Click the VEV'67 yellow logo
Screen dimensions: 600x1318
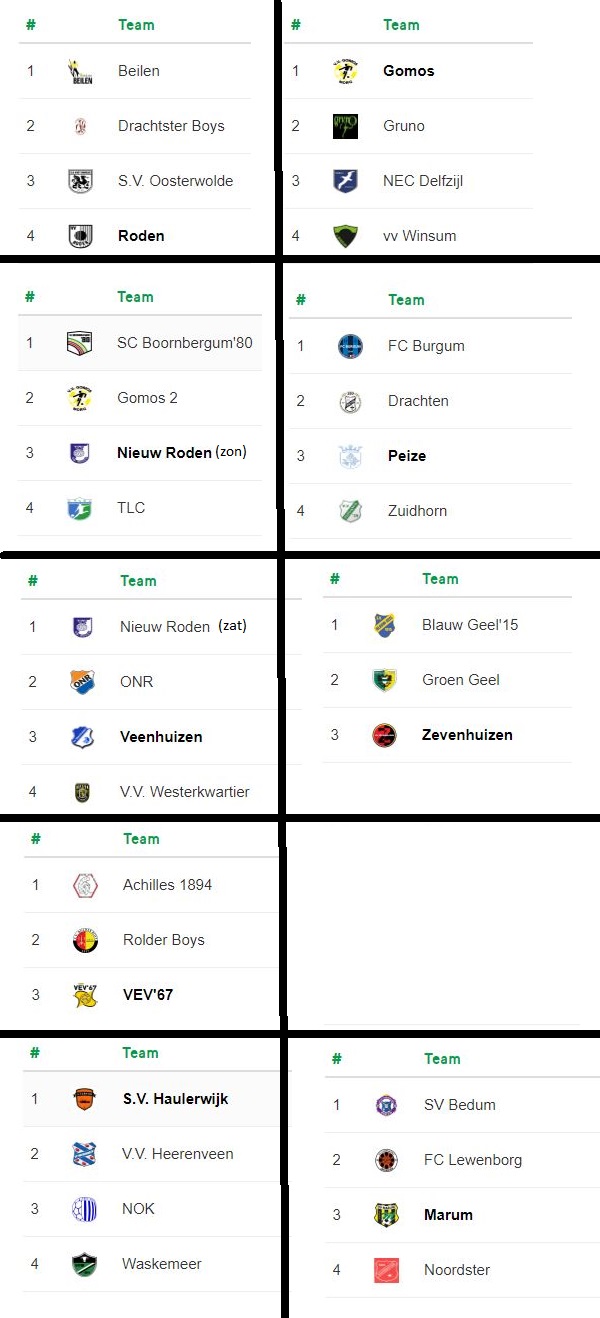click(x=85, y=995)
